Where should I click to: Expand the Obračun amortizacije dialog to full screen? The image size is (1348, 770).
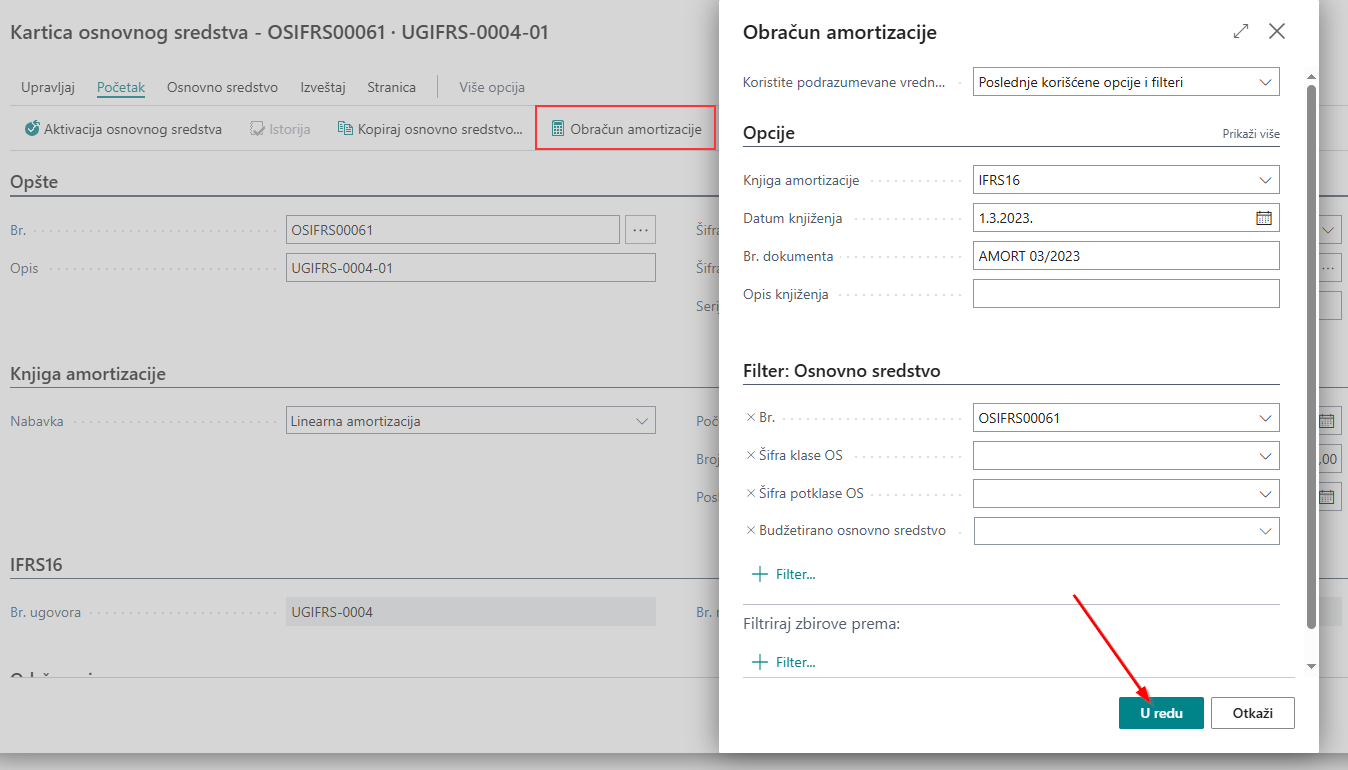coord(1241,31)
